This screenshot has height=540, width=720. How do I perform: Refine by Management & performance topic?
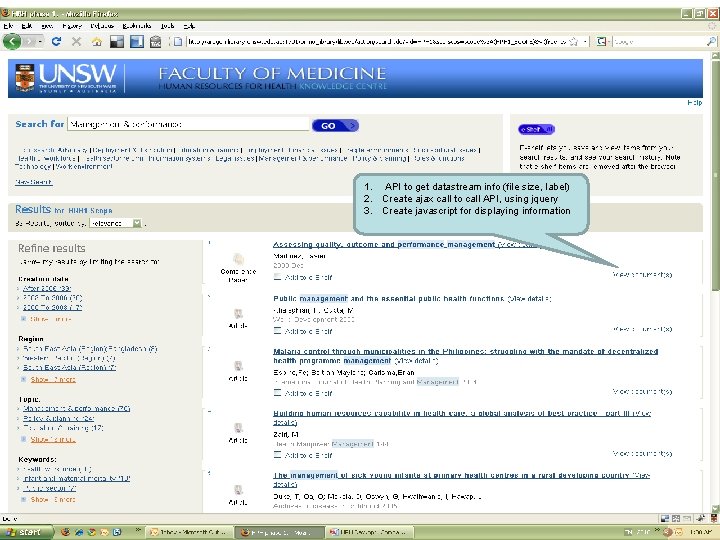[x=76, y=408]
